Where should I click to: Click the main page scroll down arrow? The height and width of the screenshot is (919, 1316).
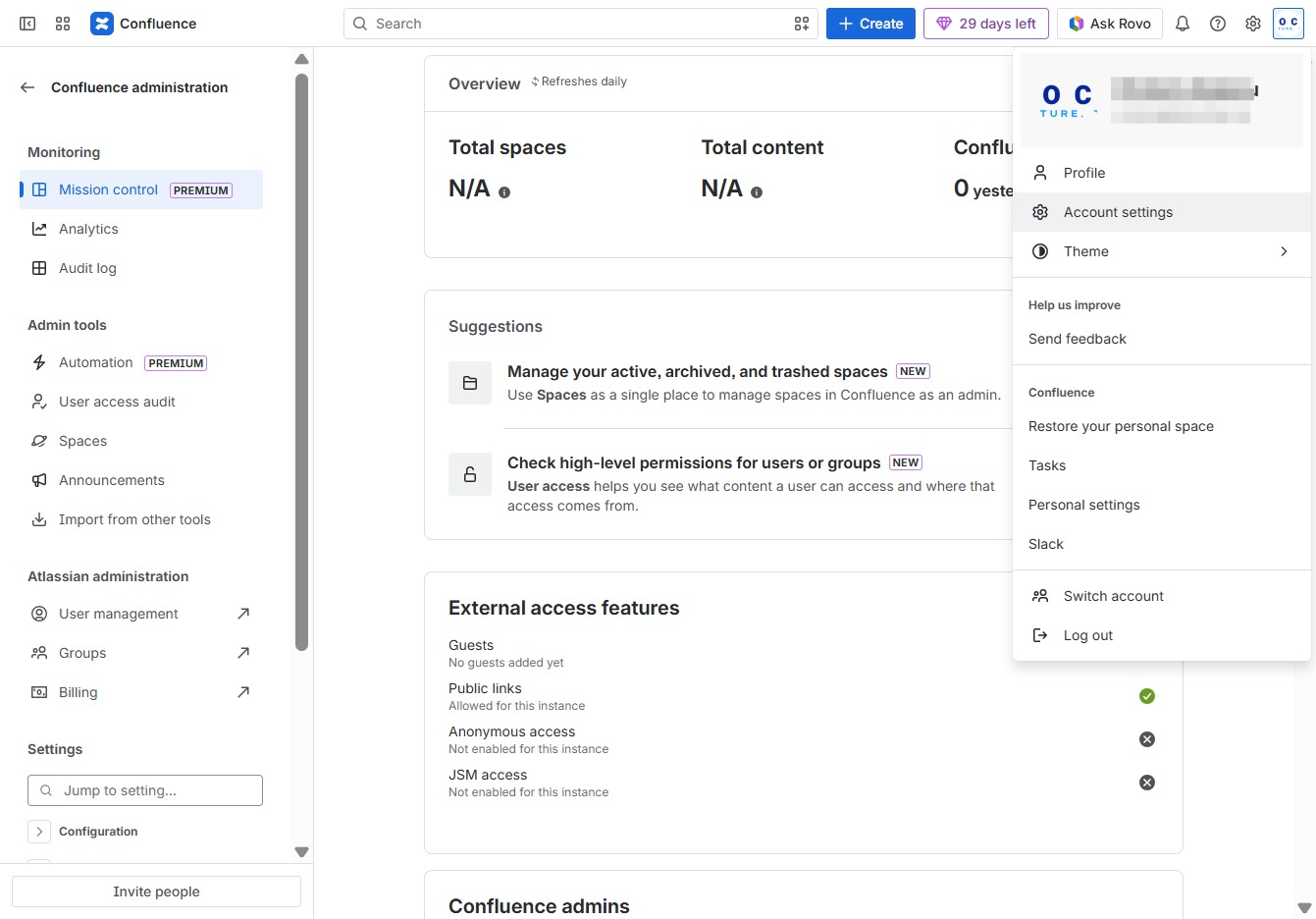click(1304, 908)
